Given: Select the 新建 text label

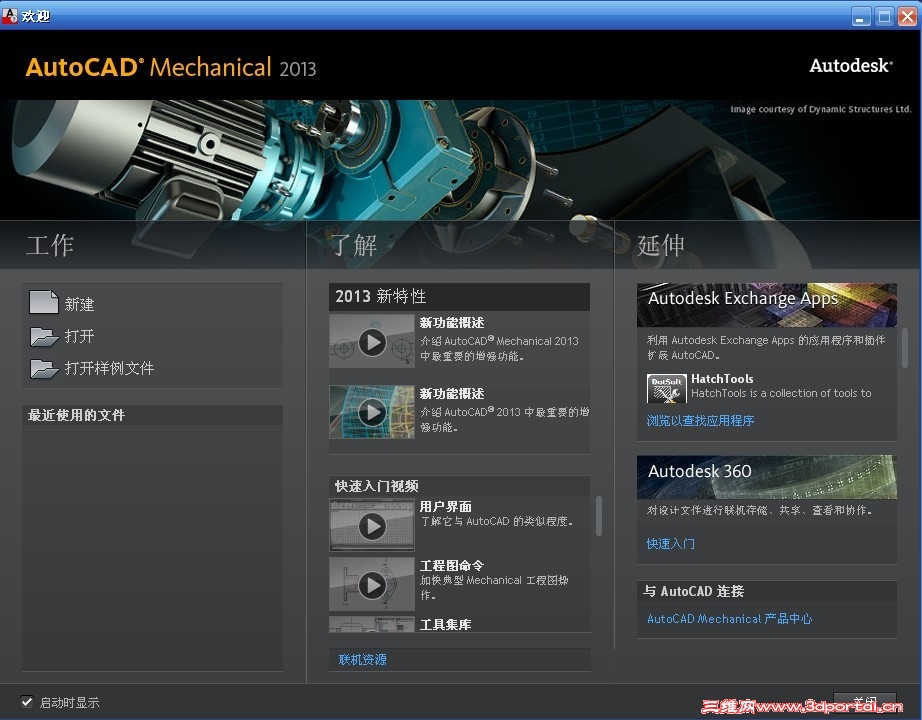Looking at the screenshot, I should [79, 304].
